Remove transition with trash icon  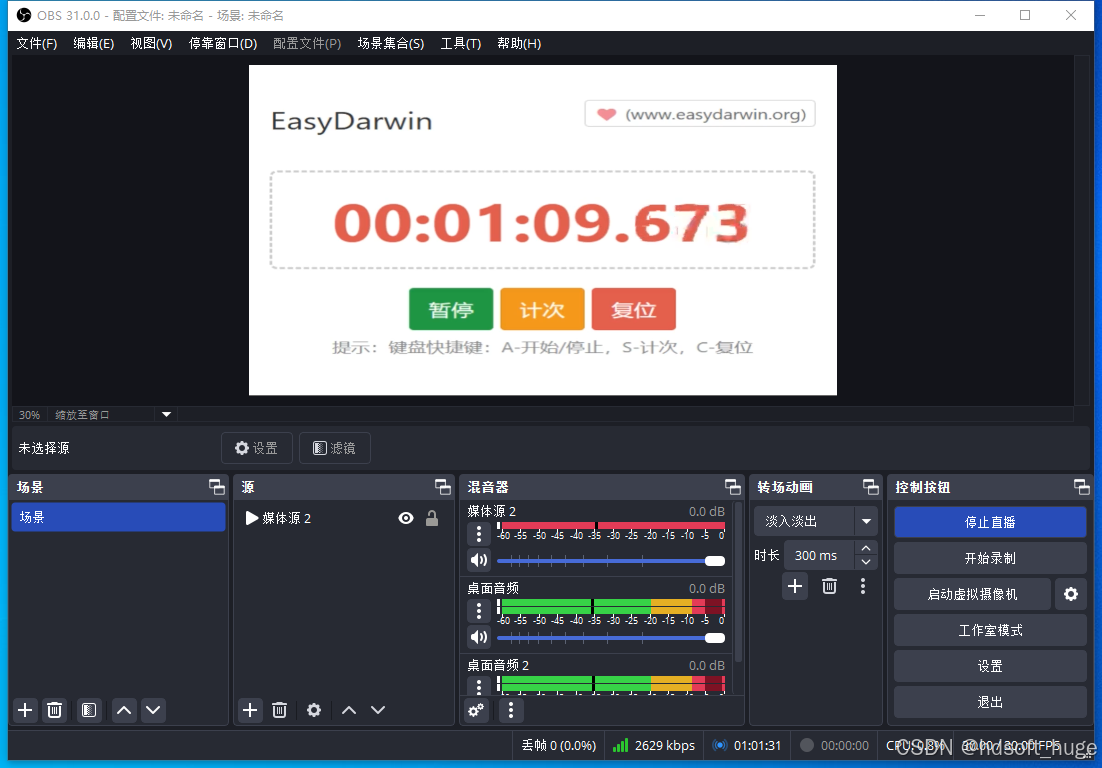pos(829,586)
